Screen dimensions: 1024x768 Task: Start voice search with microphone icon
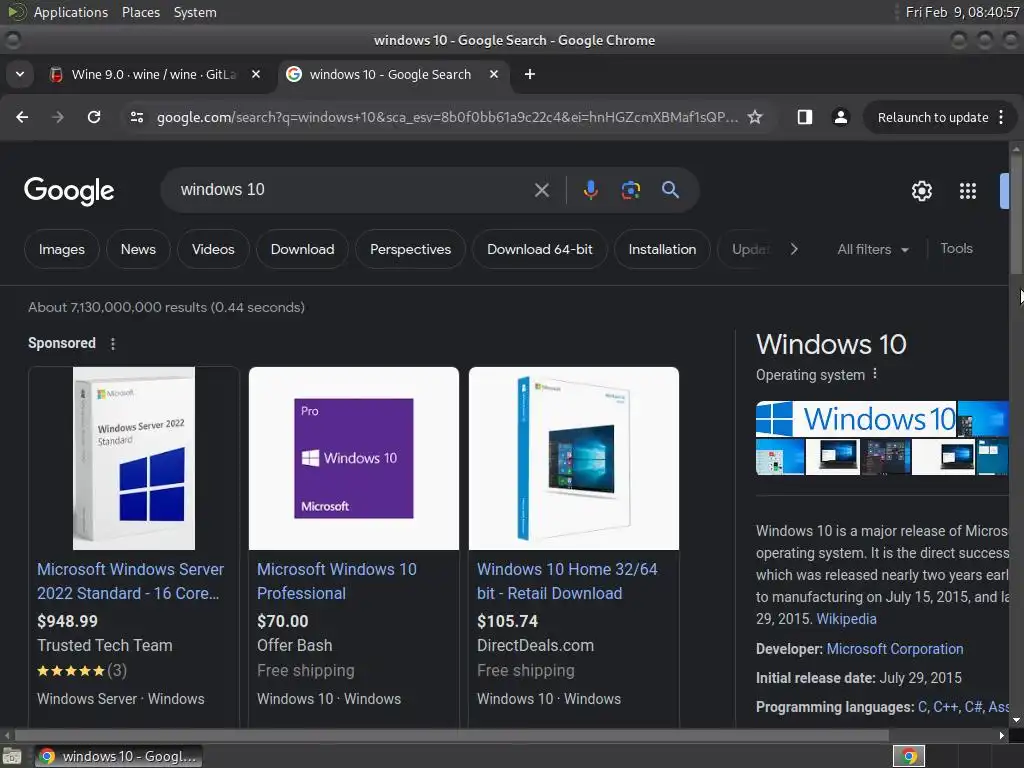(x=590, y=190)
